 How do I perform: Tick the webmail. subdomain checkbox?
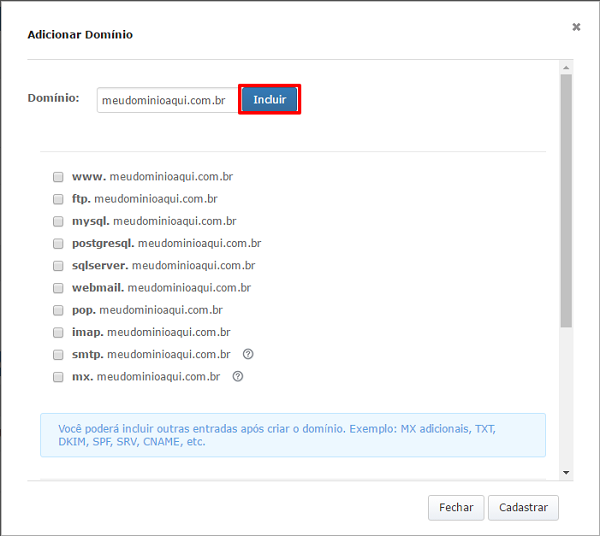click(x=58, y=288)
